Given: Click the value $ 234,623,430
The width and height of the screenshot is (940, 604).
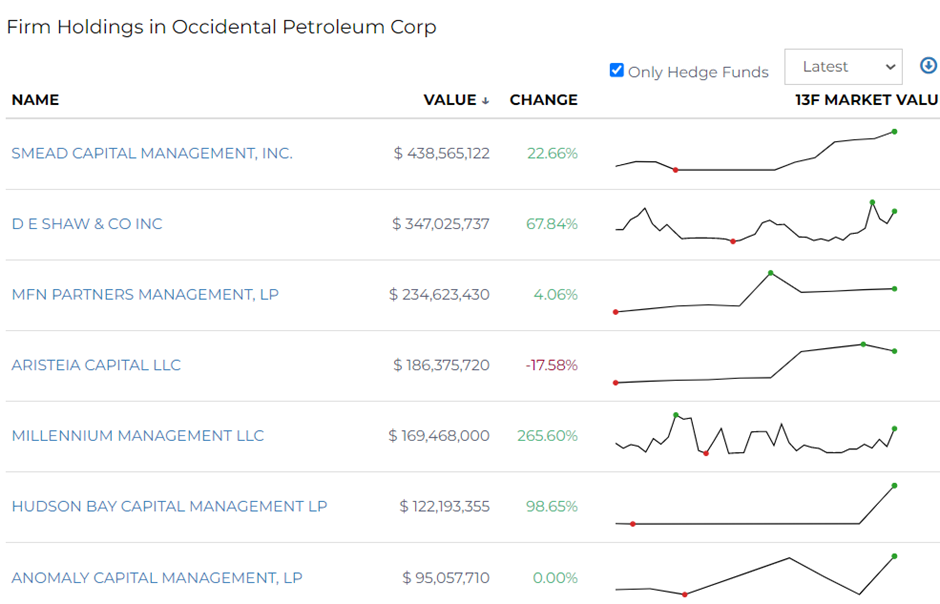Looking at the screenshot, I should [x=439, y=295].
